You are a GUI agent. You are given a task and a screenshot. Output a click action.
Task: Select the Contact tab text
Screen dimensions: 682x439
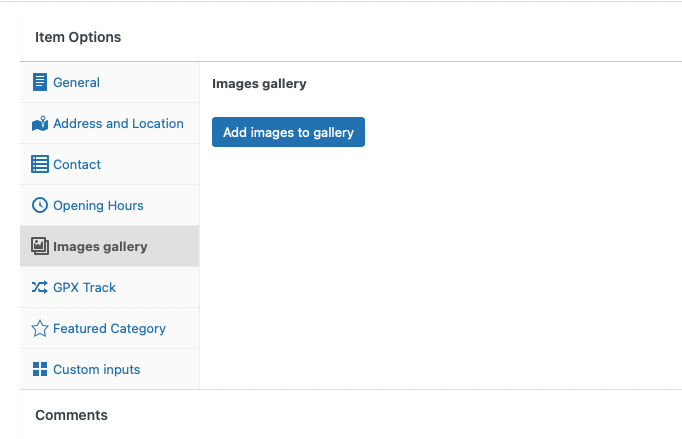(77, 164)
